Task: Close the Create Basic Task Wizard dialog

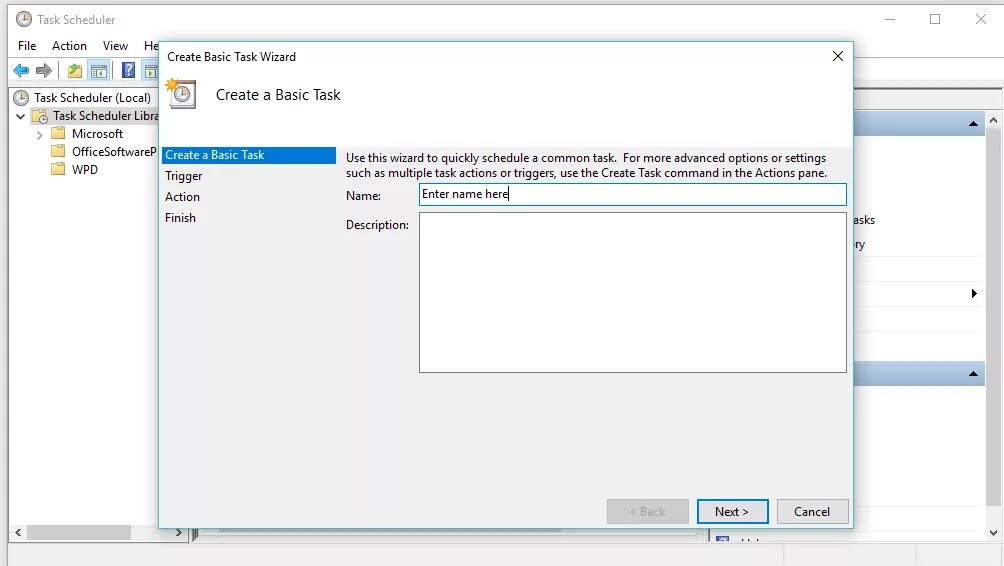Action: 838,56
